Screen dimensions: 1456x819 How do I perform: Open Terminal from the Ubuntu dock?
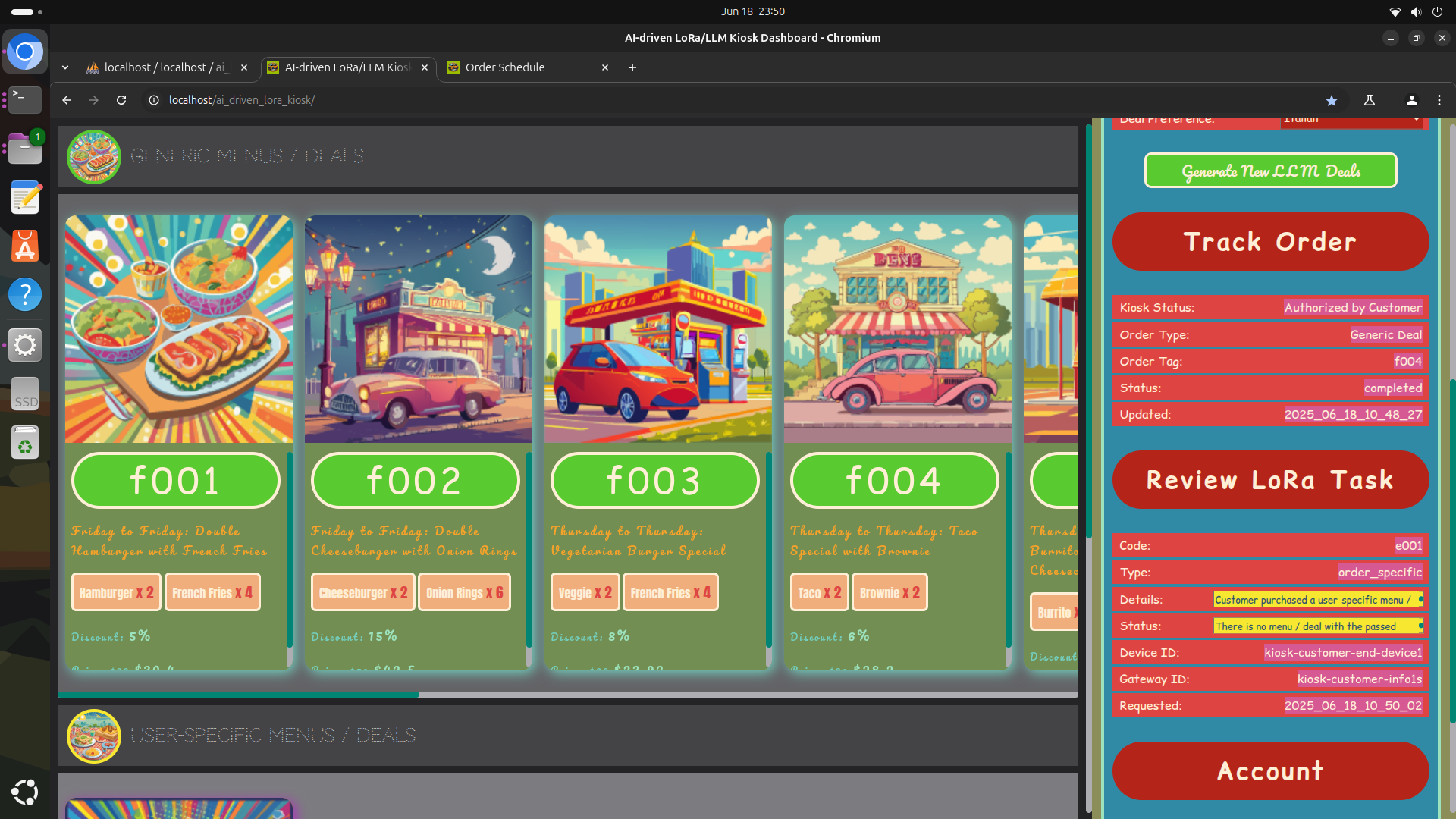[25, 99]
